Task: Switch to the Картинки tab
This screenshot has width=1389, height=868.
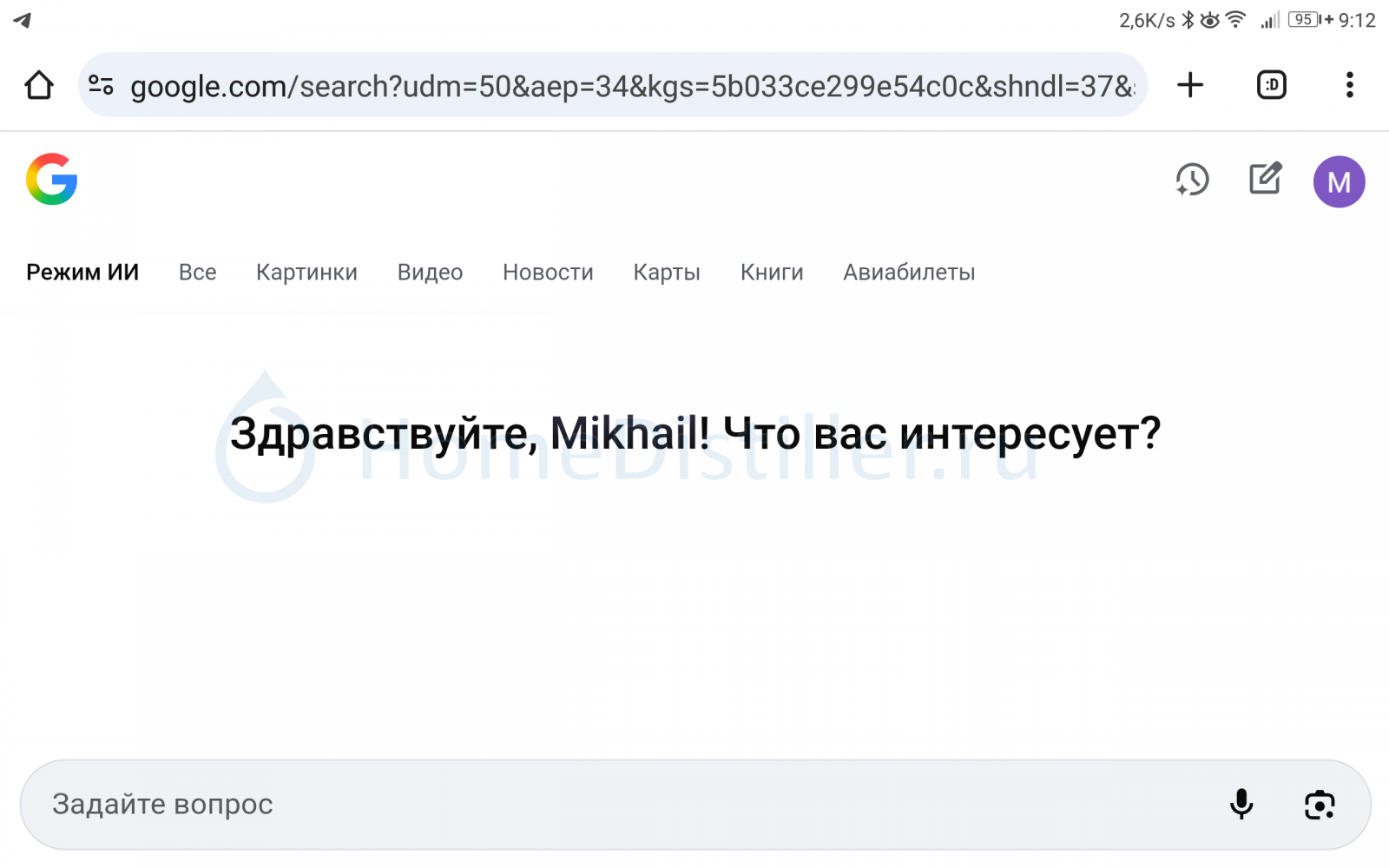Action: tap(306, 273)
